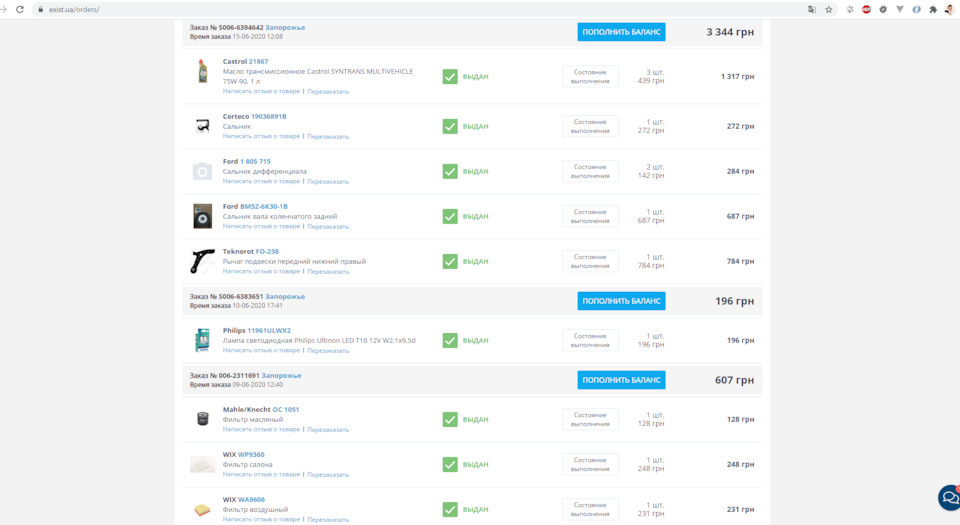Open Состояние выполнения for Philips 11961ULWX2
This screenshot has height=525, width=960.
590,340
